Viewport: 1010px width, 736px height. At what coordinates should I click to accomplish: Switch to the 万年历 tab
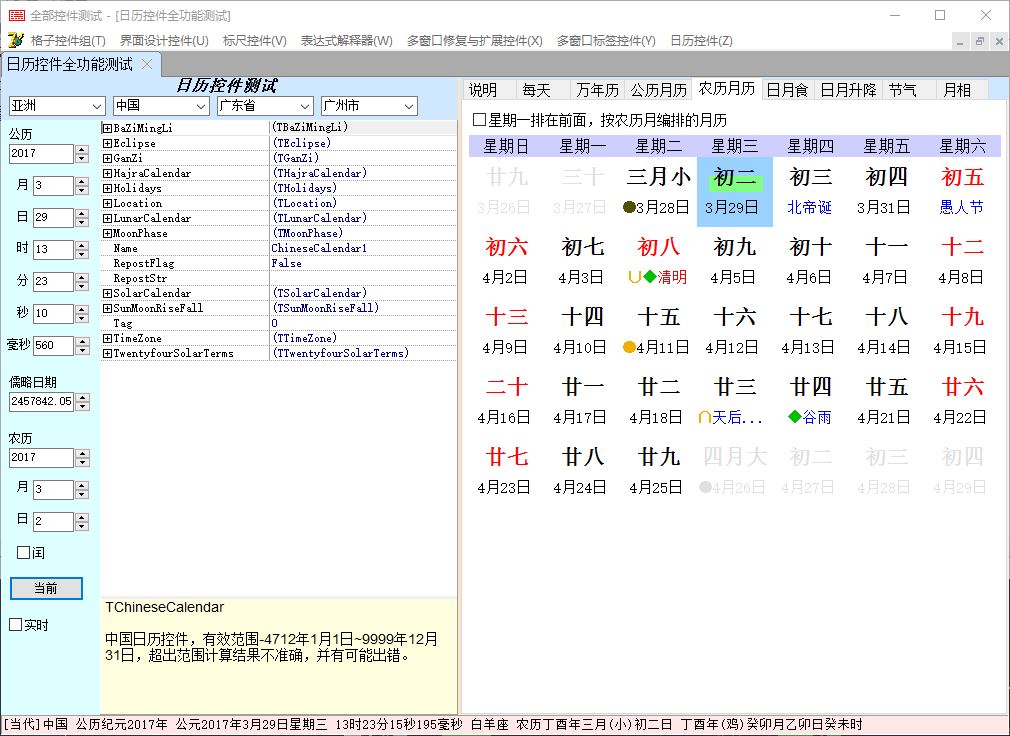[596, 90]
